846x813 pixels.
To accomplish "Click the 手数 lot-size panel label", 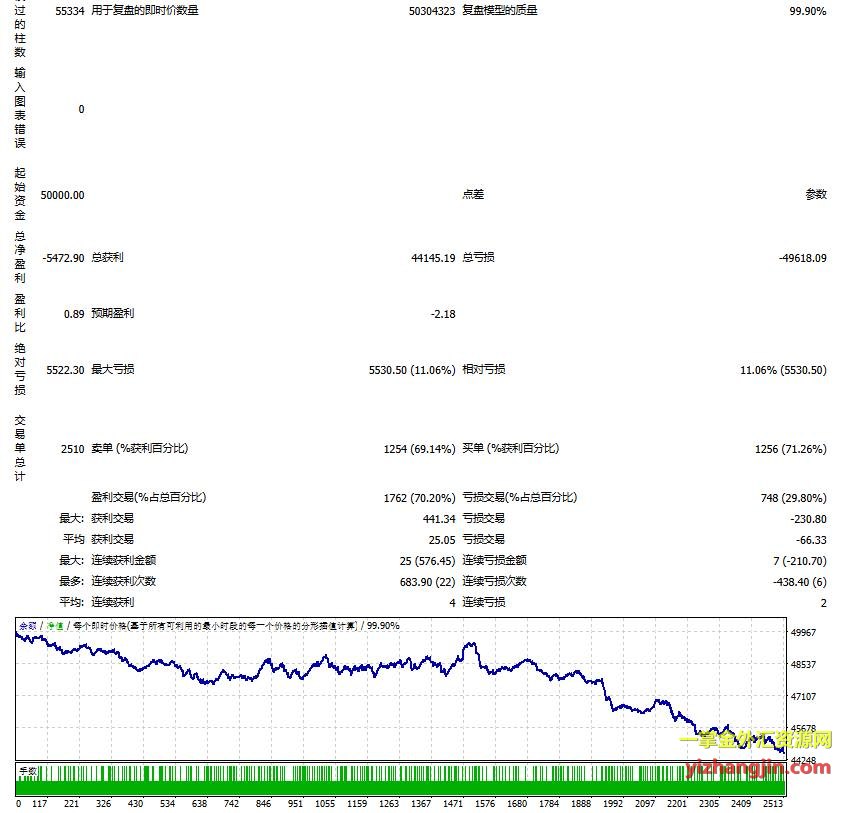I will [28, 771].
